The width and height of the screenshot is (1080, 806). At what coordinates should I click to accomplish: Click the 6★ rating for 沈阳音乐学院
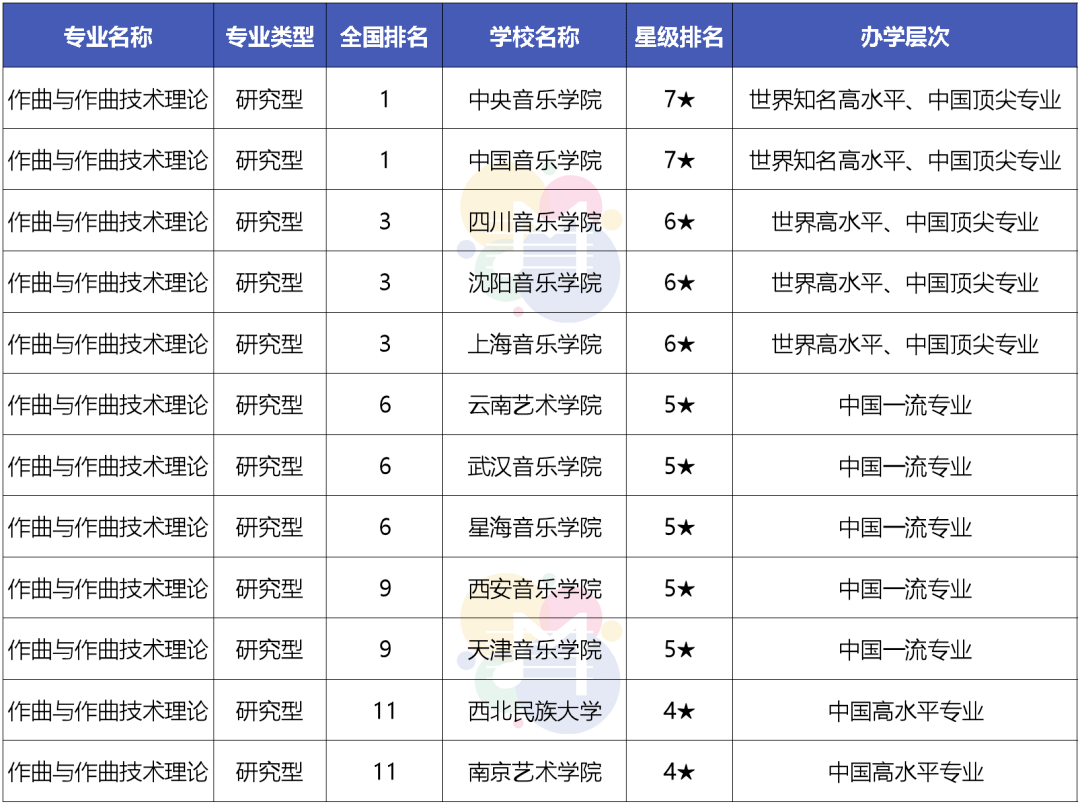point(679,282)
